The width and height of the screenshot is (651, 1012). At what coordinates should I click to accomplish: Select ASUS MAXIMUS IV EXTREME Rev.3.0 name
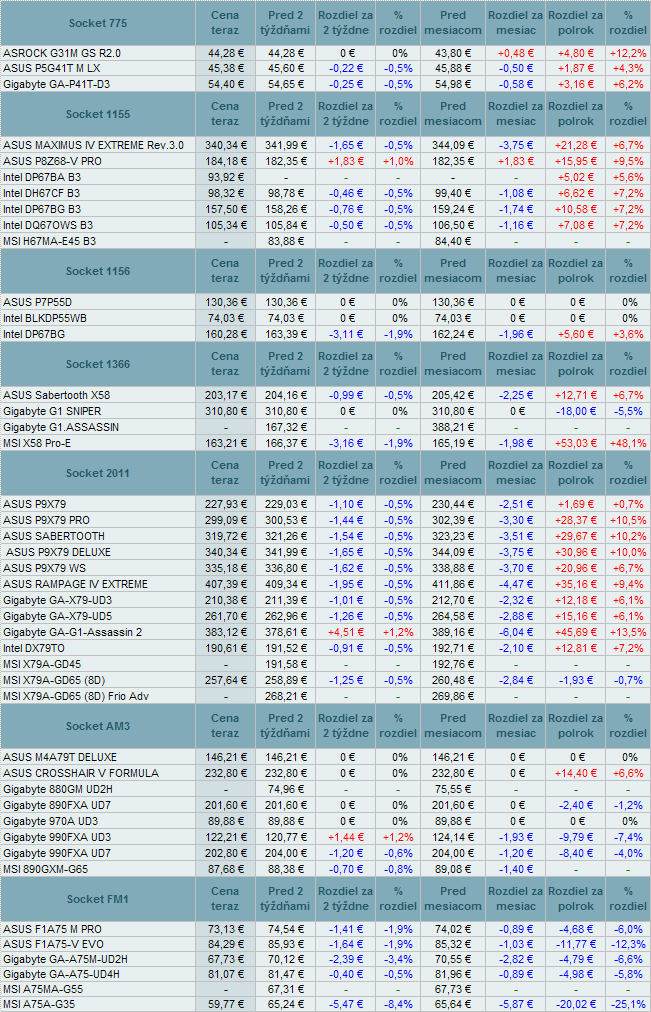click(94, 145)
